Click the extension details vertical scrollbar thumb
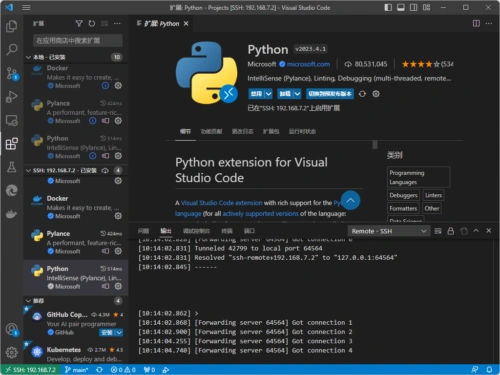Screen dimensions: 500x375 point(375,145)
